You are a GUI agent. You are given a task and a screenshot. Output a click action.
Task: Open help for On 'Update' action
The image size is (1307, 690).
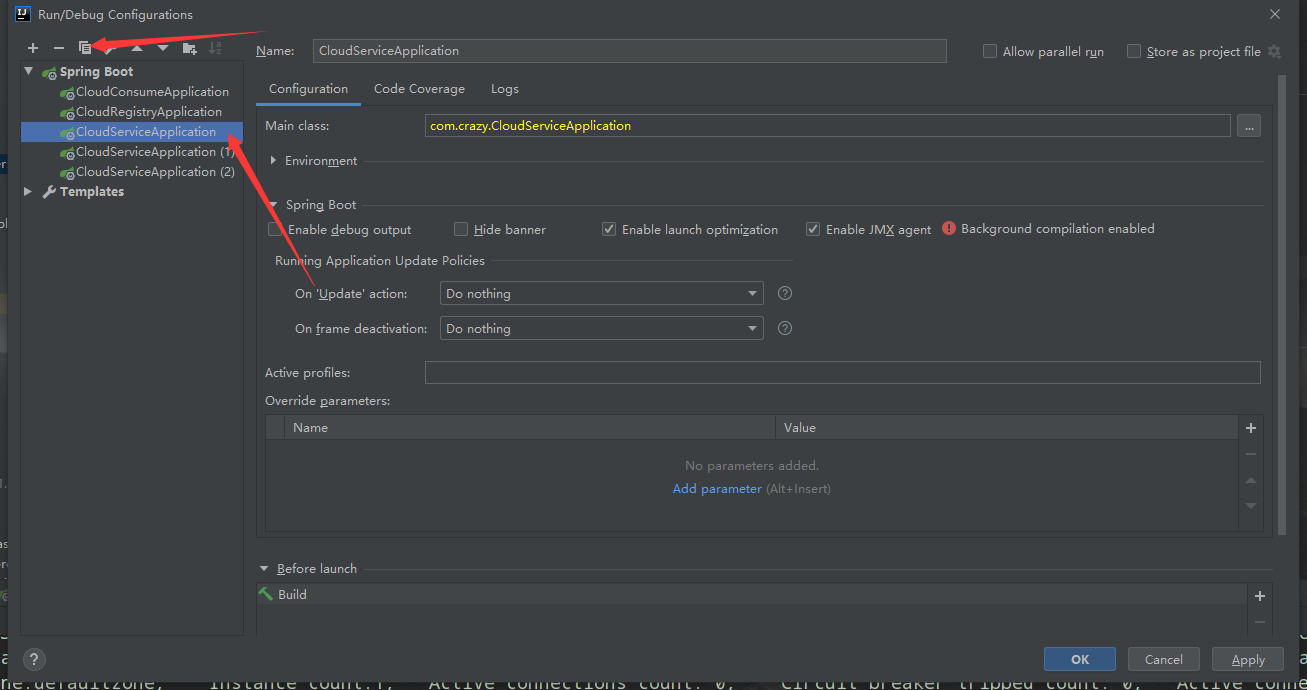[785, 293]
